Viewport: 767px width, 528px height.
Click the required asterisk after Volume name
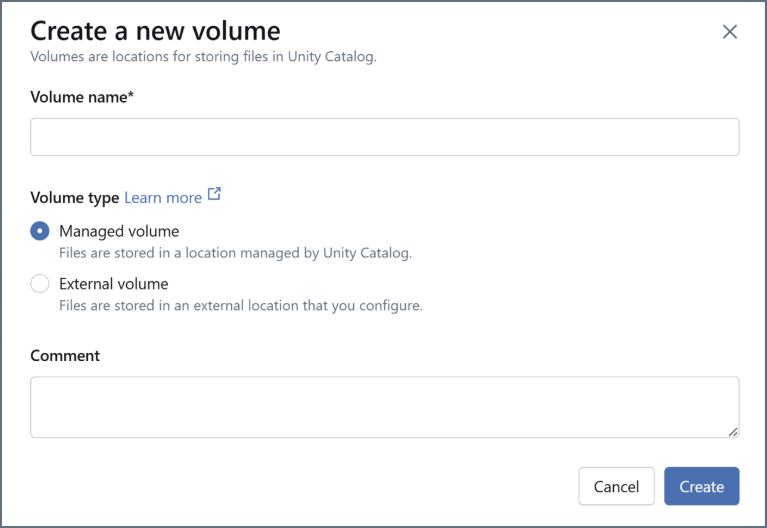tap(131, 96)
